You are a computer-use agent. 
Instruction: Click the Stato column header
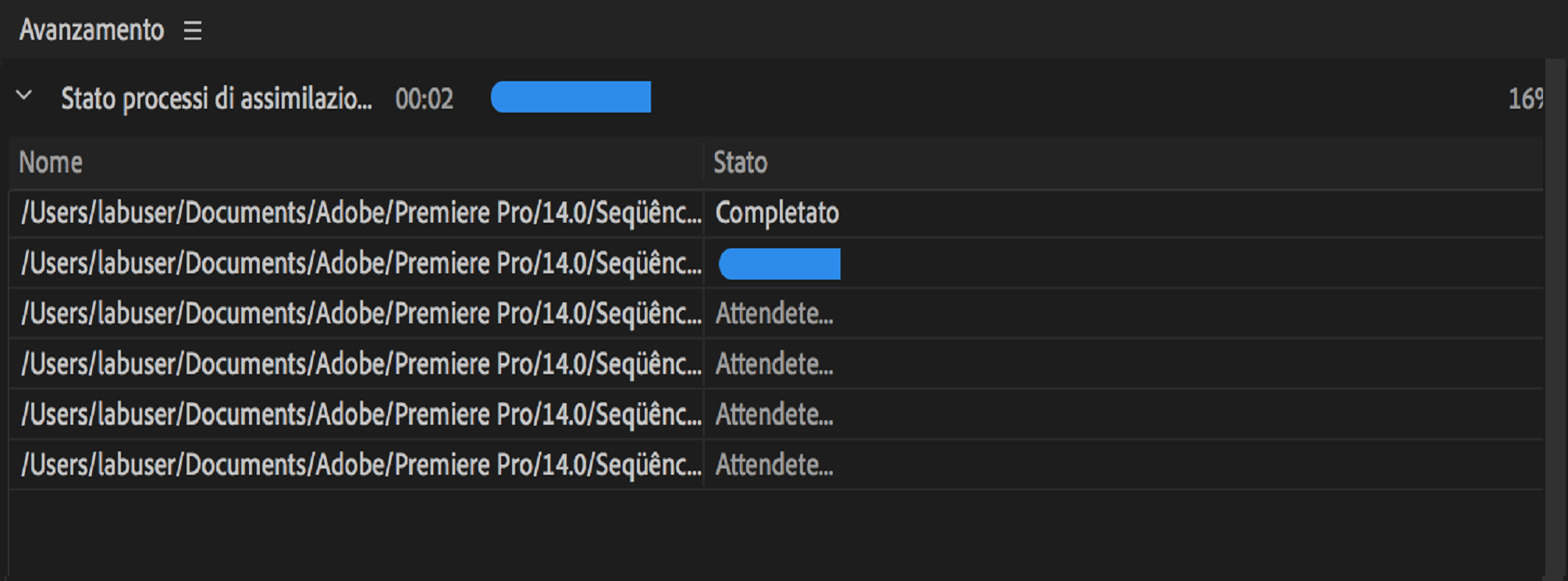click(x=740, y=162)
